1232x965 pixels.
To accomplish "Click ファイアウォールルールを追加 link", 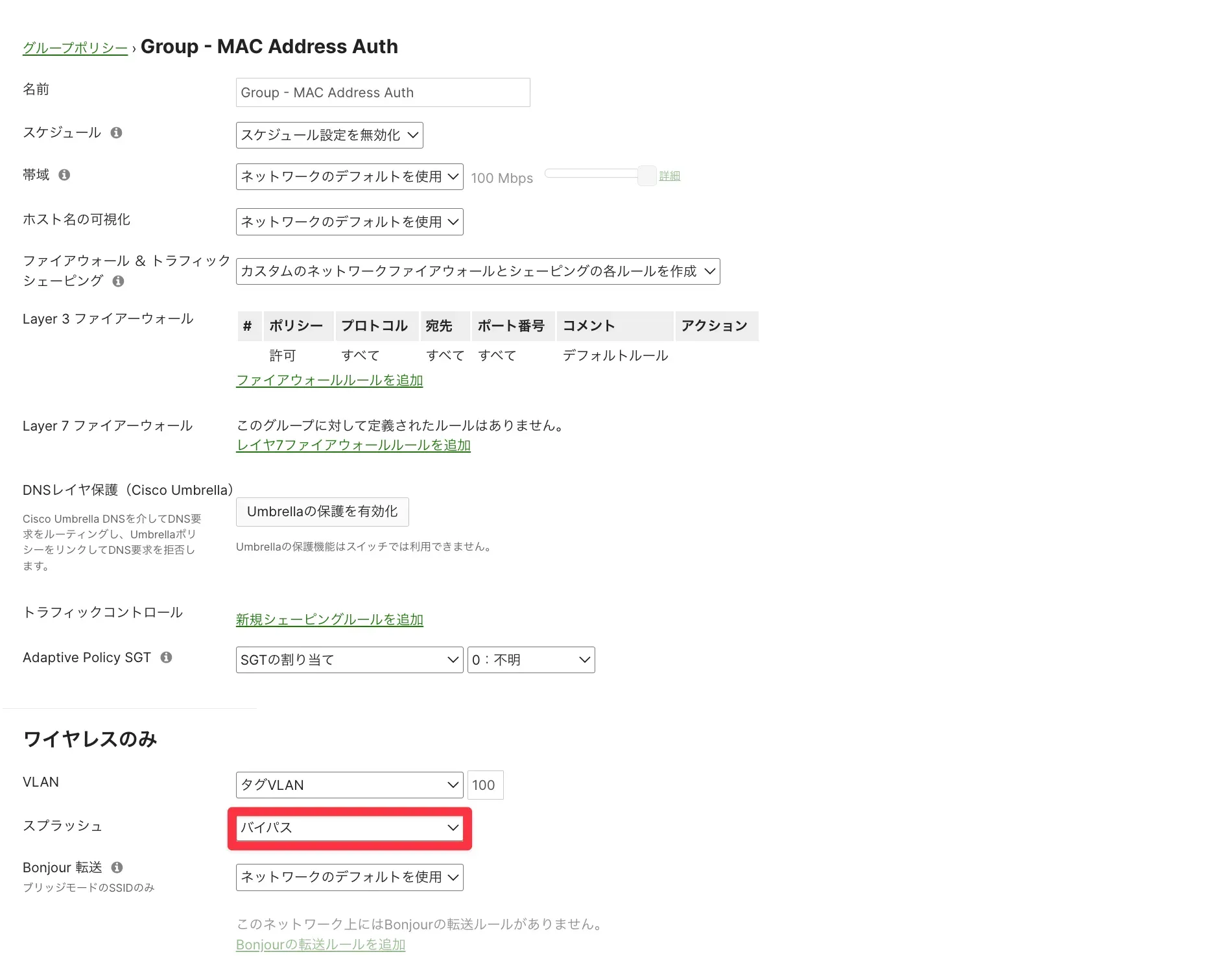I will 329,381.
